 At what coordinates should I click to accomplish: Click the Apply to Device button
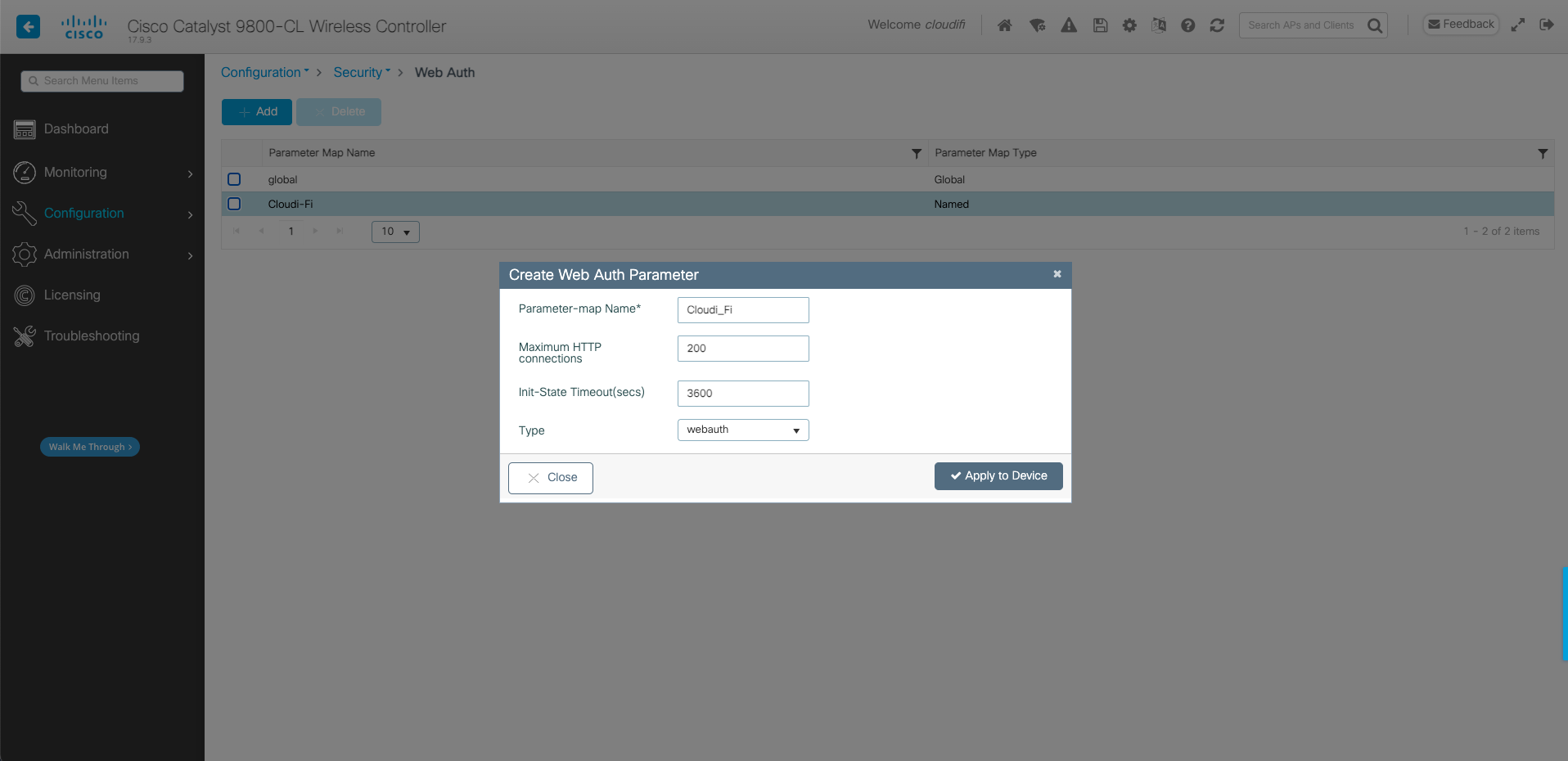(x=998, y=476)
